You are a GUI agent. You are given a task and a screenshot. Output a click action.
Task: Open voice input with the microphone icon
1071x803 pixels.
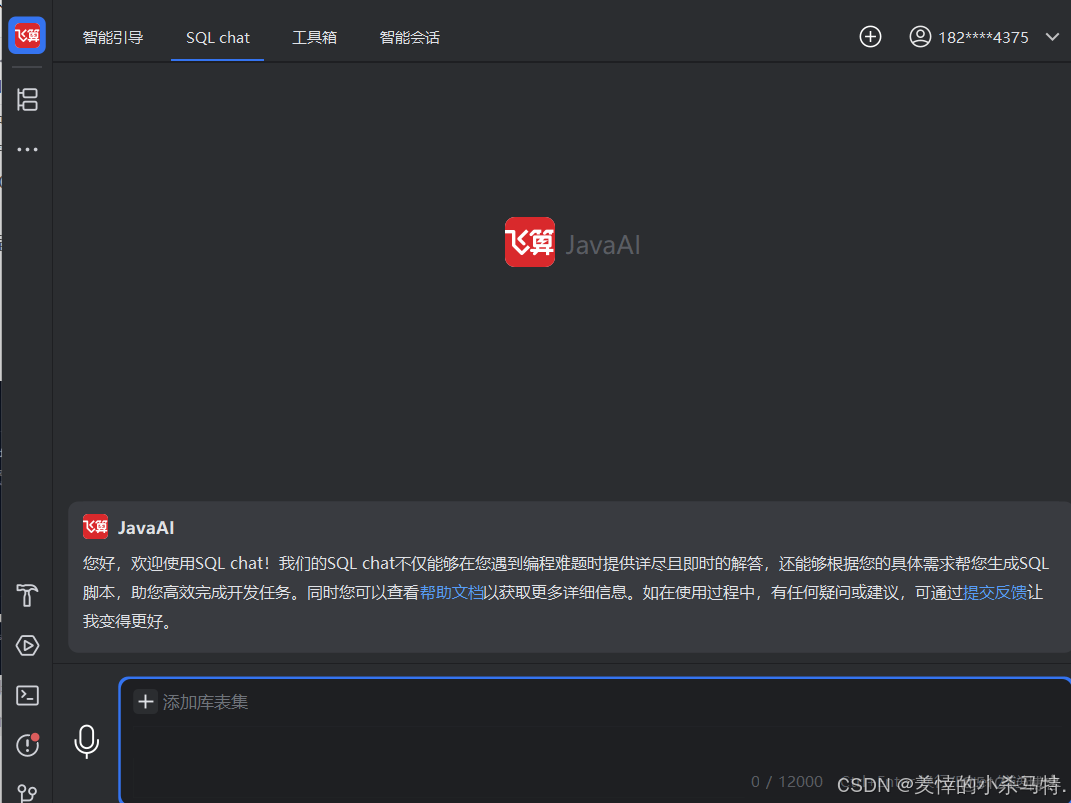coord(87,742)
